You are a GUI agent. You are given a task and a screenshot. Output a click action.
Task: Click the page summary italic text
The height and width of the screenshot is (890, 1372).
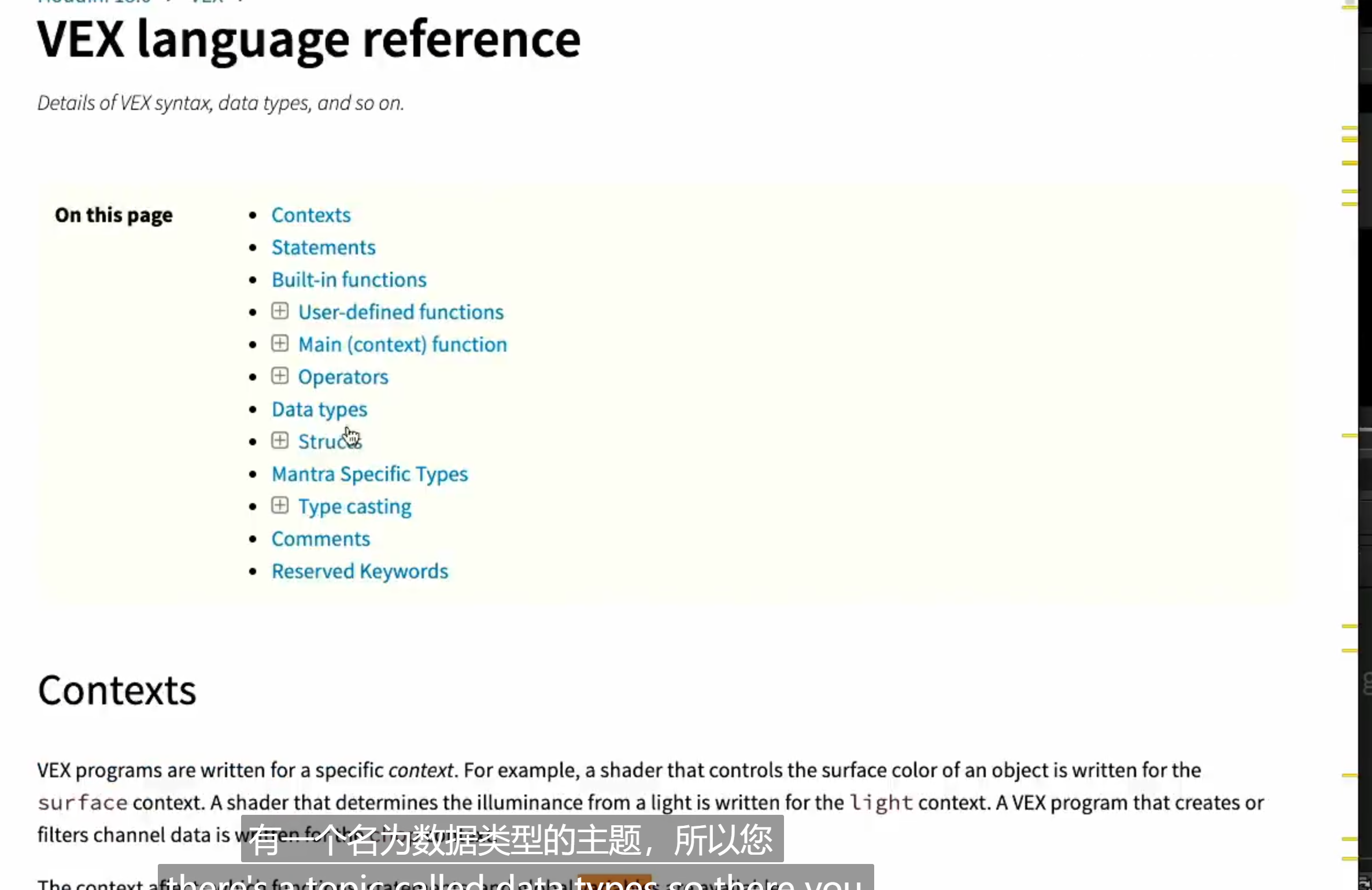coord(220,103)
